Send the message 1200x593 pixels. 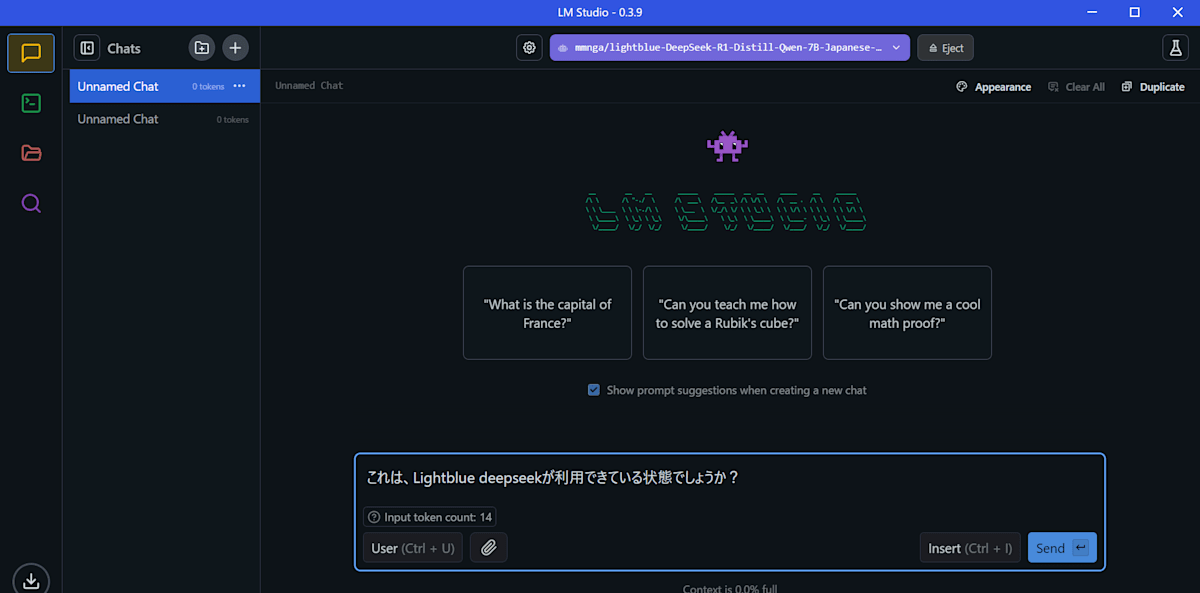click(x=1062, y=548)
